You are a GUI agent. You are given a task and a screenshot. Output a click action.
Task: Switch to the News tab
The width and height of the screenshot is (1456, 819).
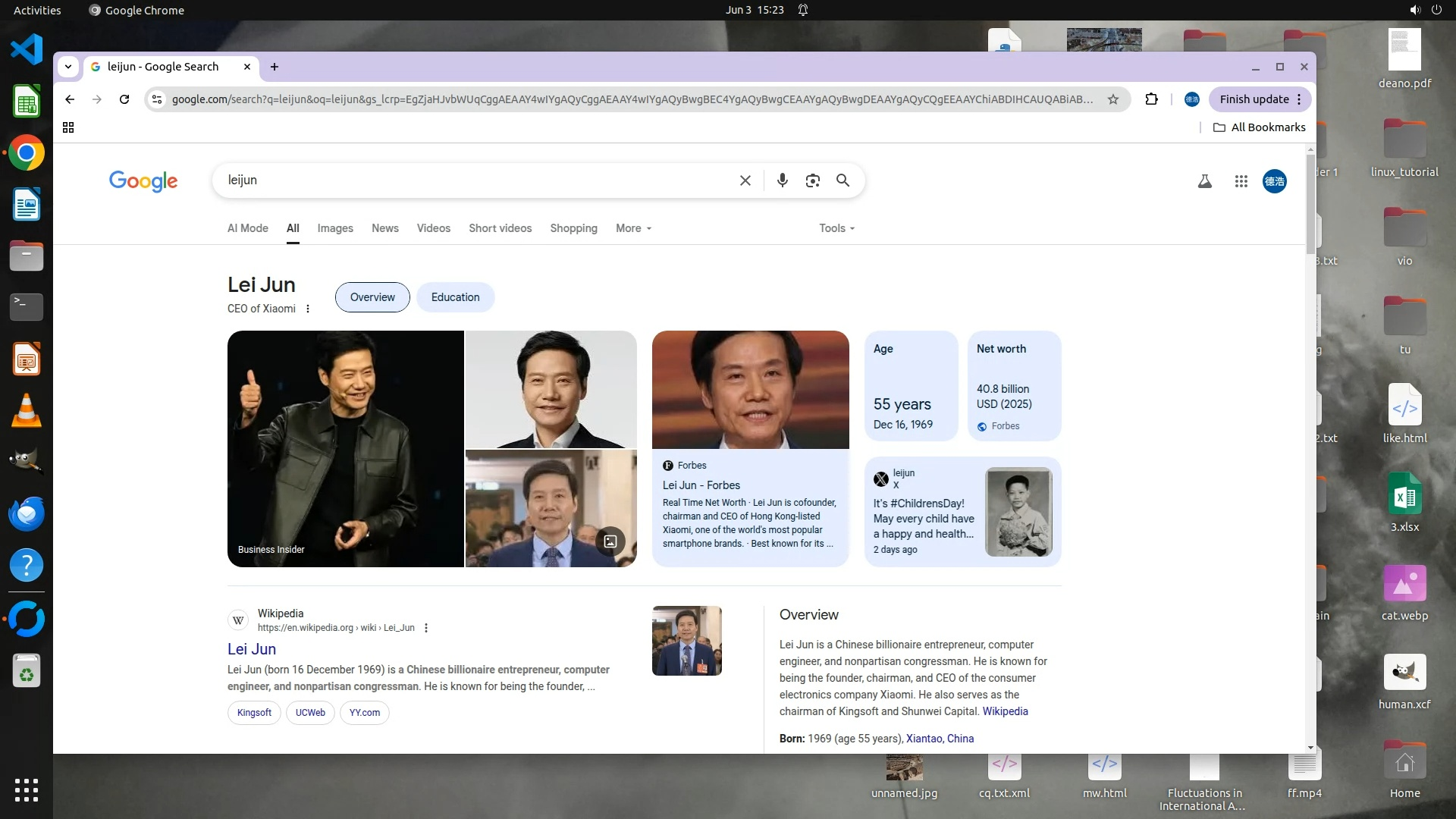pyautogui.click(x=384, y=228)
